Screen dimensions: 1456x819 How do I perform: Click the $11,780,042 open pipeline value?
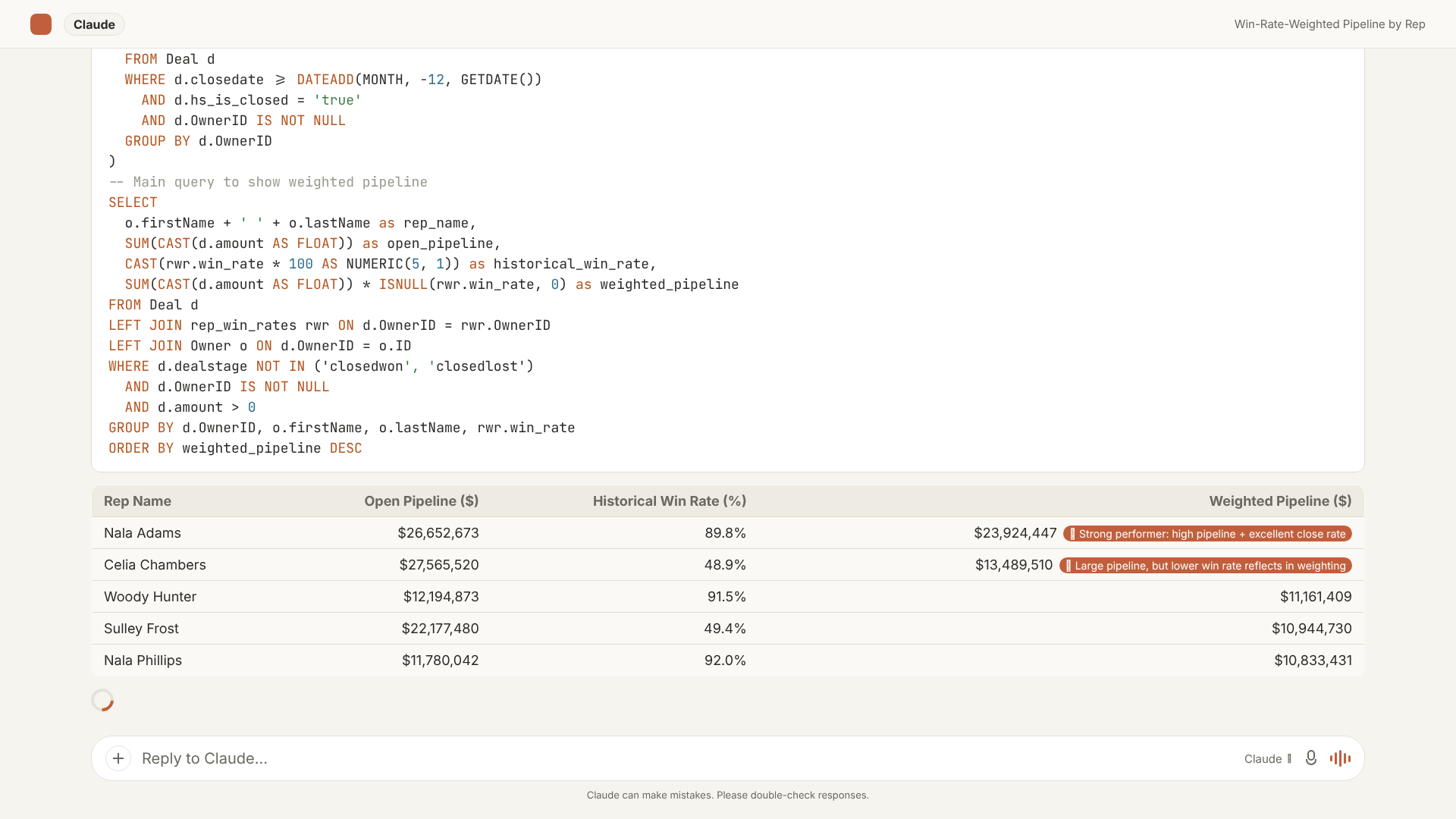(x=441, y=661)
